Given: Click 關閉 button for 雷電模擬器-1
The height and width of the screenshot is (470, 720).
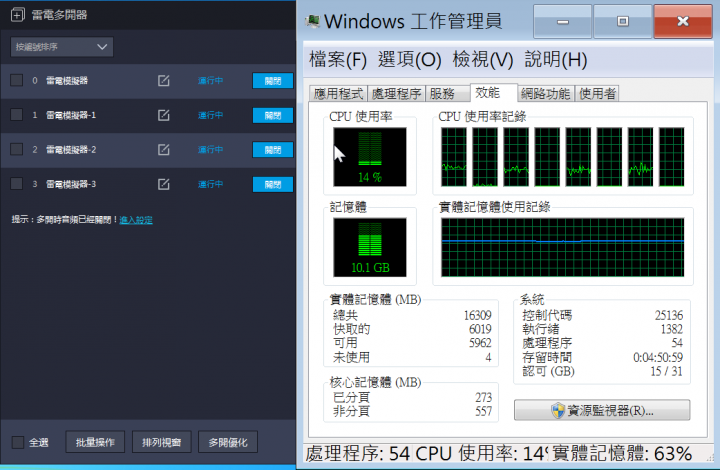Looking at the screenshot, I should pos(273,115).
